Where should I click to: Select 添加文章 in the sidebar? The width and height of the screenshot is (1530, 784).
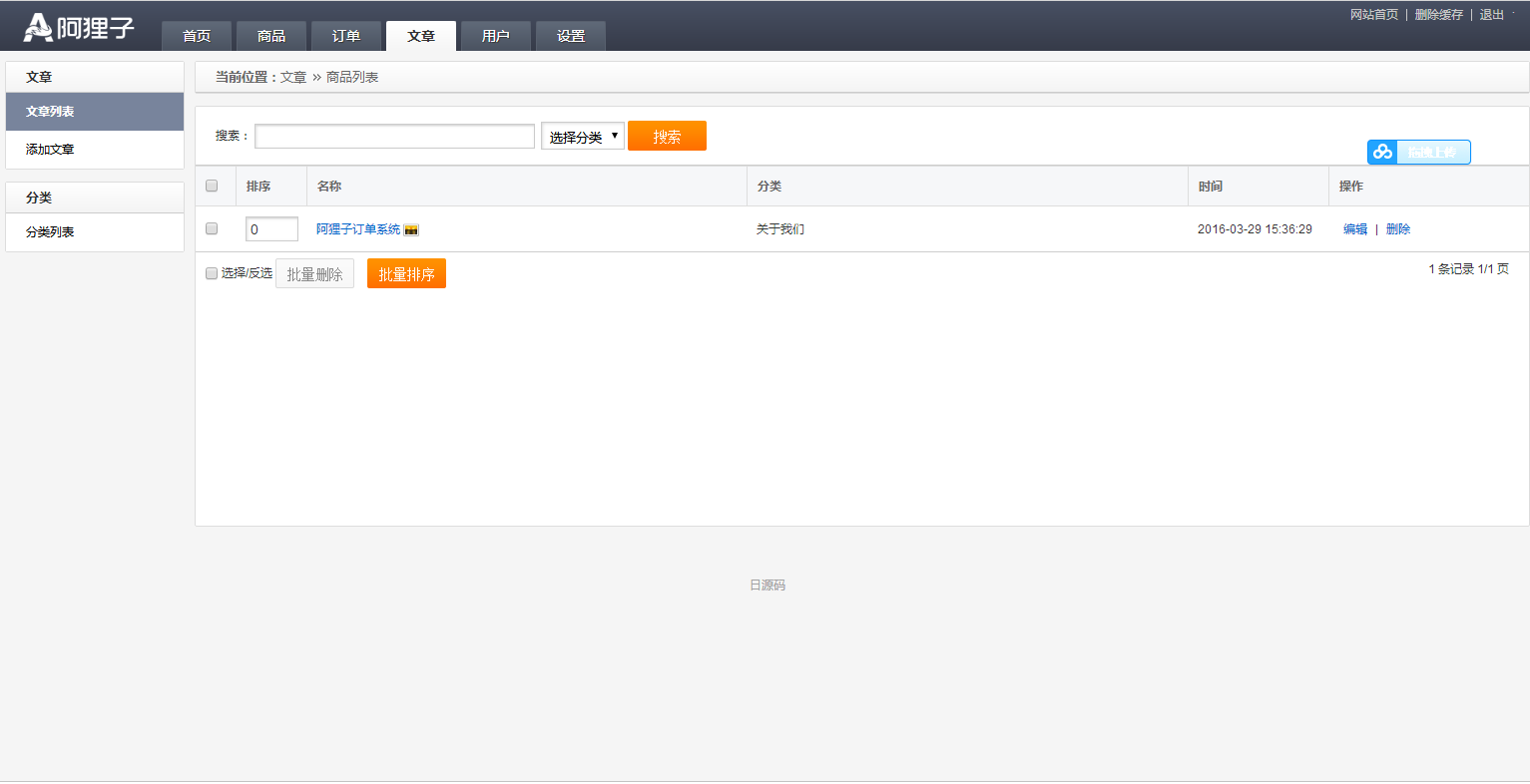click(x=50, y=150)
